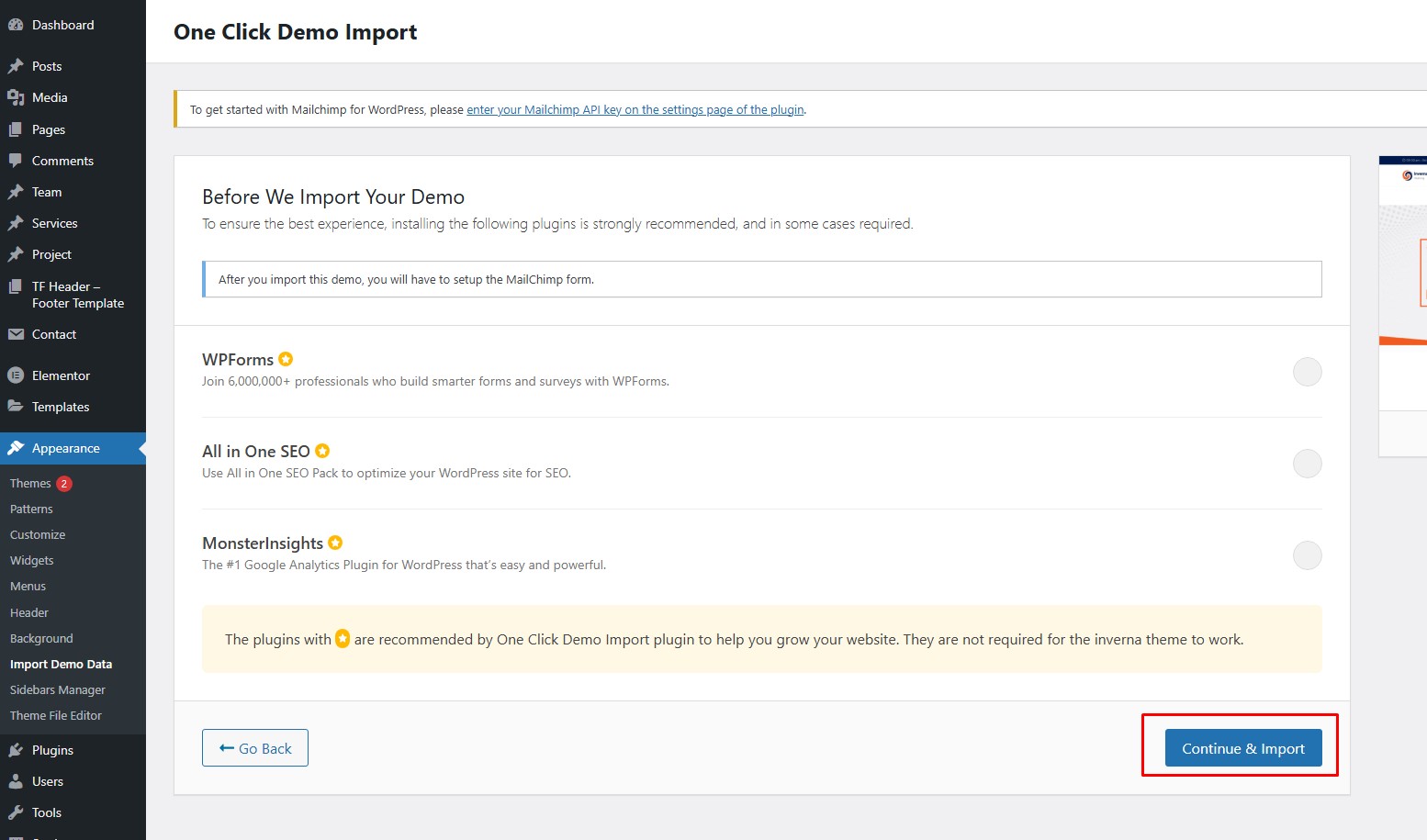Click the Continue & Import button
The width and height of the screenshot is (1427, 840).
coord(1243,748)
